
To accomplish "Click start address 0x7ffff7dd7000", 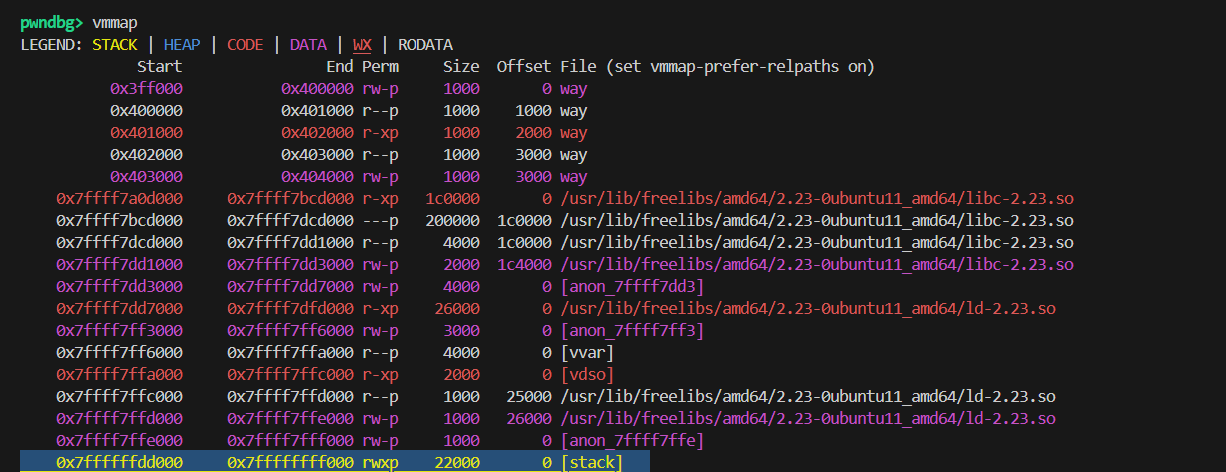I will point(119,308).
